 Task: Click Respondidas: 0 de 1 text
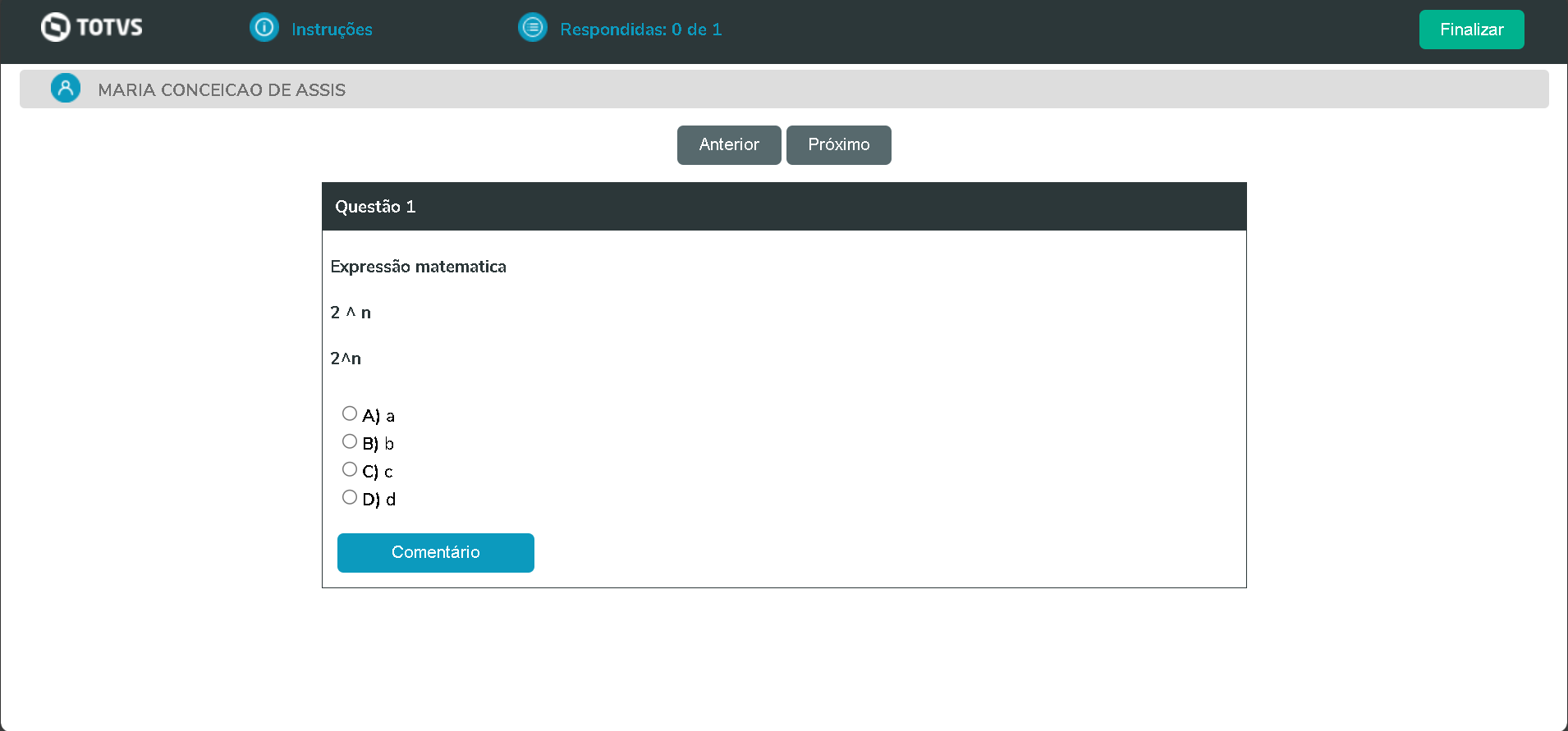click(641, 30)
